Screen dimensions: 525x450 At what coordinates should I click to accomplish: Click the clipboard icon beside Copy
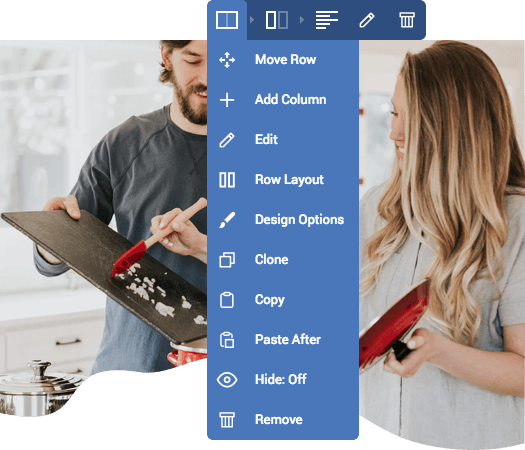tap(227, 300)
